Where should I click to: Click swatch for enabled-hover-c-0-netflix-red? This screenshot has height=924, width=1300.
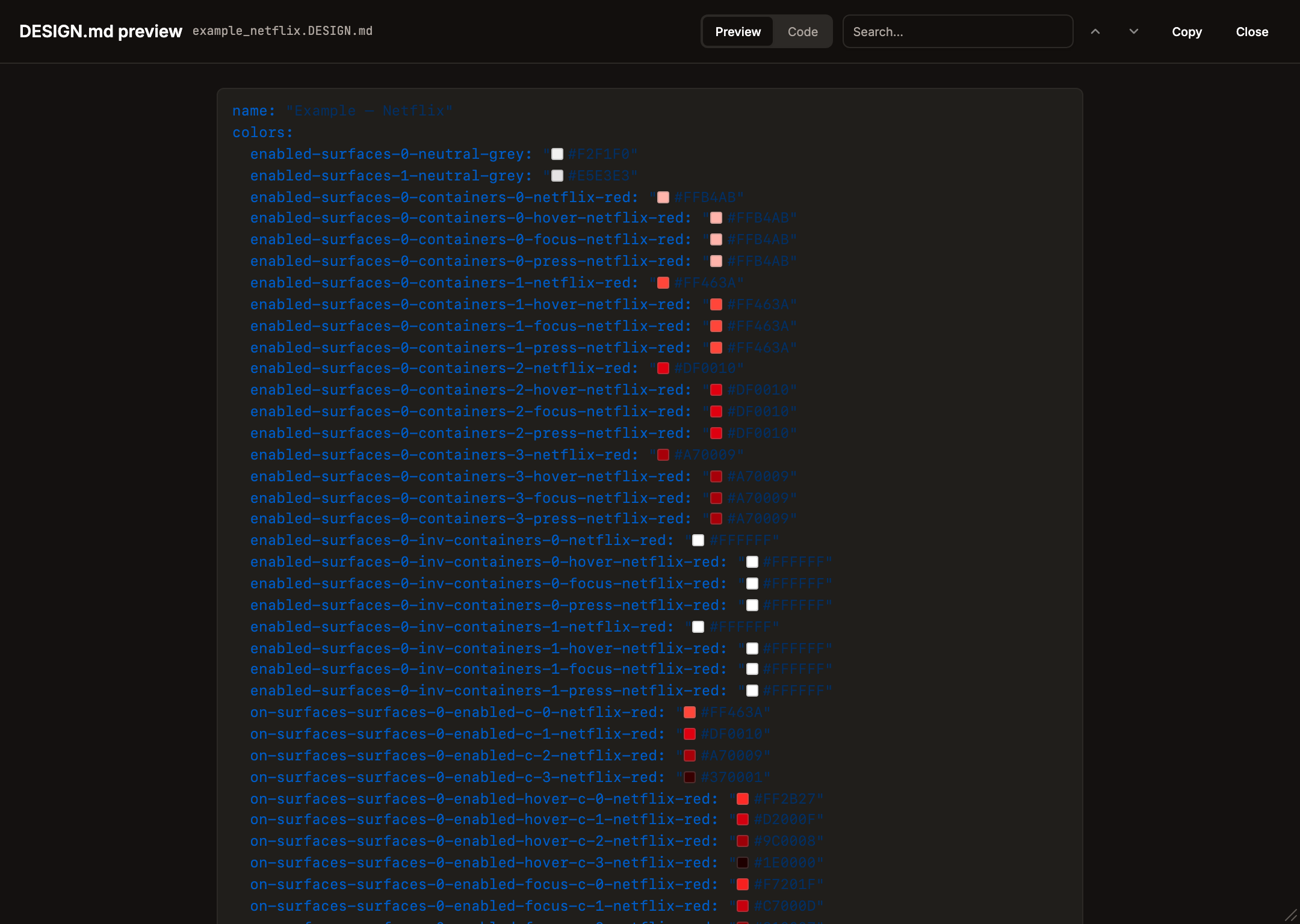click(743, 799)
